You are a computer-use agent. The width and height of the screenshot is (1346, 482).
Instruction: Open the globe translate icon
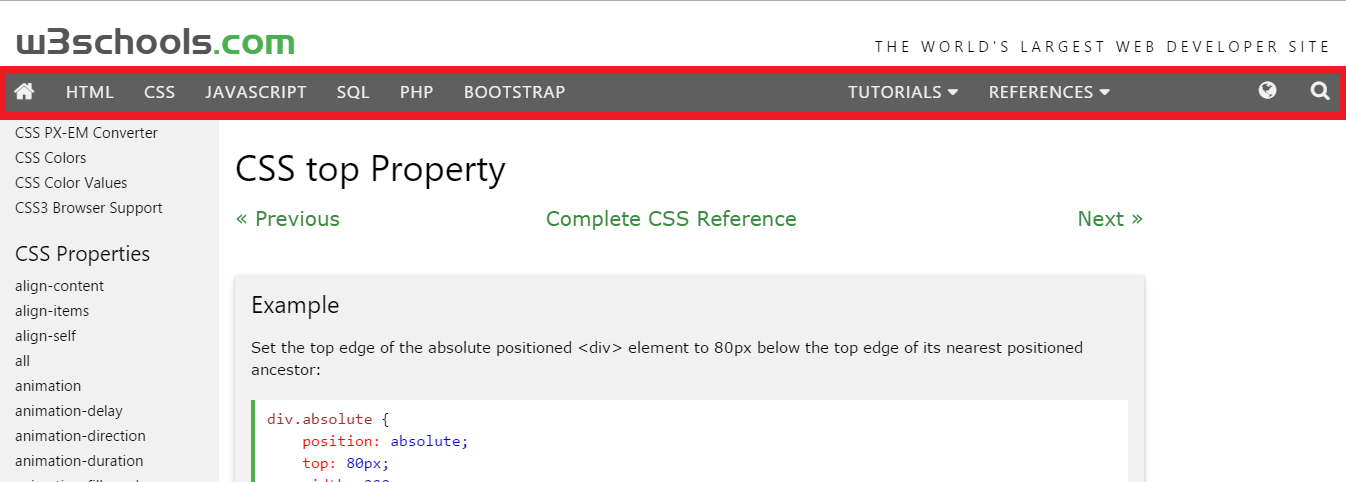[1267, 92]
